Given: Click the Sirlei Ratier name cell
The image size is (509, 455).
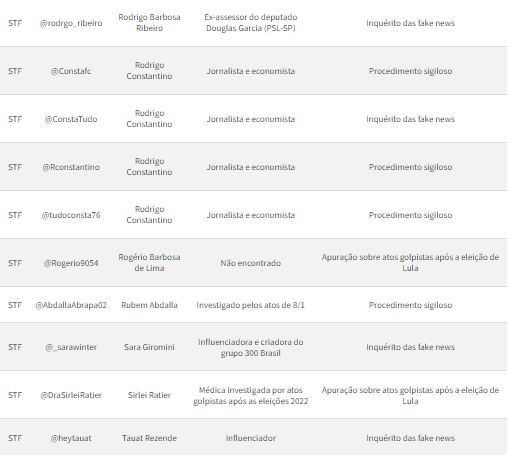Looking at the screenshot, I should coord(149,395).
